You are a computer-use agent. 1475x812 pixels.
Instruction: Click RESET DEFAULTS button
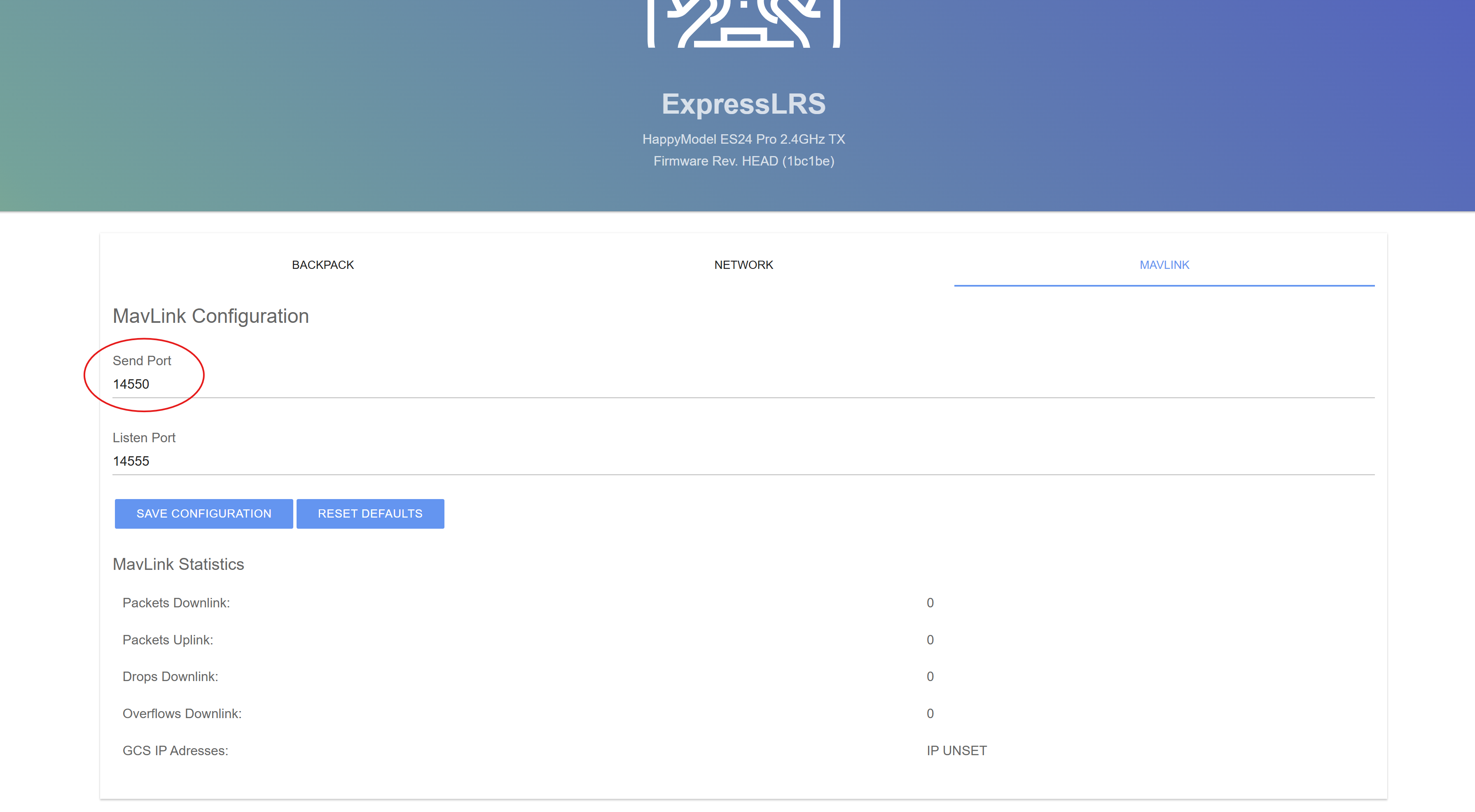point(370,513)
